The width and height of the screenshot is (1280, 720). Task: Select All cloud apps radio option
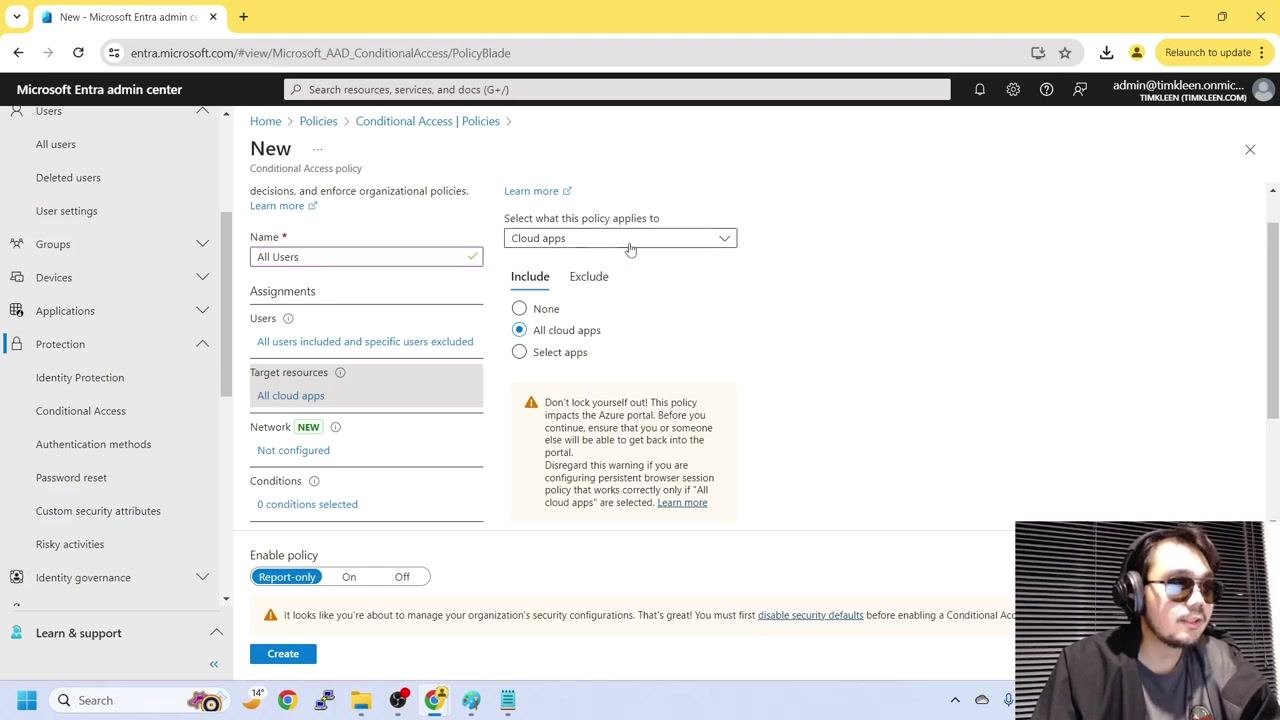click(x=519, y=330)
